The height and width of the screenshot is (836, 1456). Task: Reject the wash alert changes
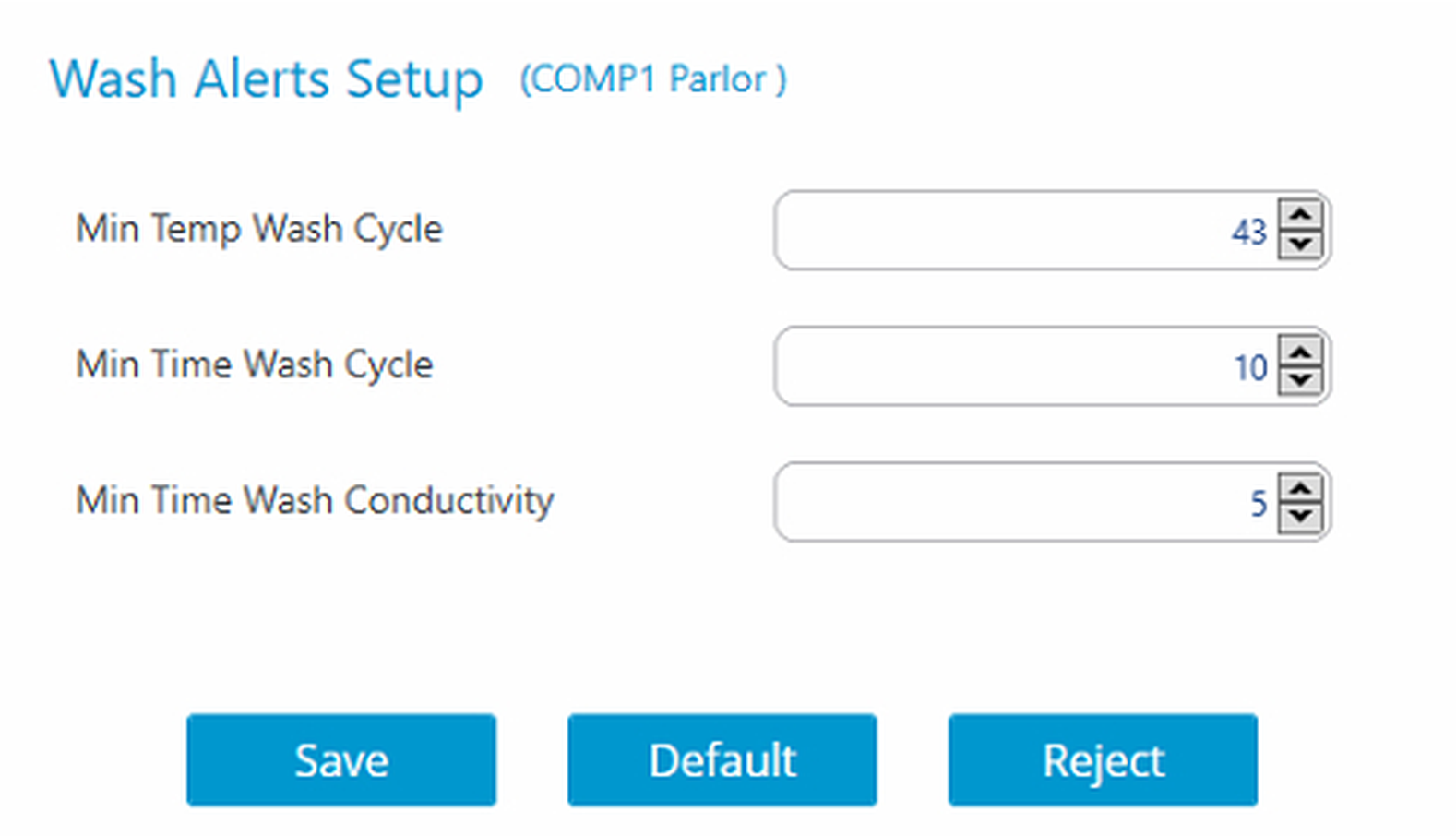point(1103,760)
